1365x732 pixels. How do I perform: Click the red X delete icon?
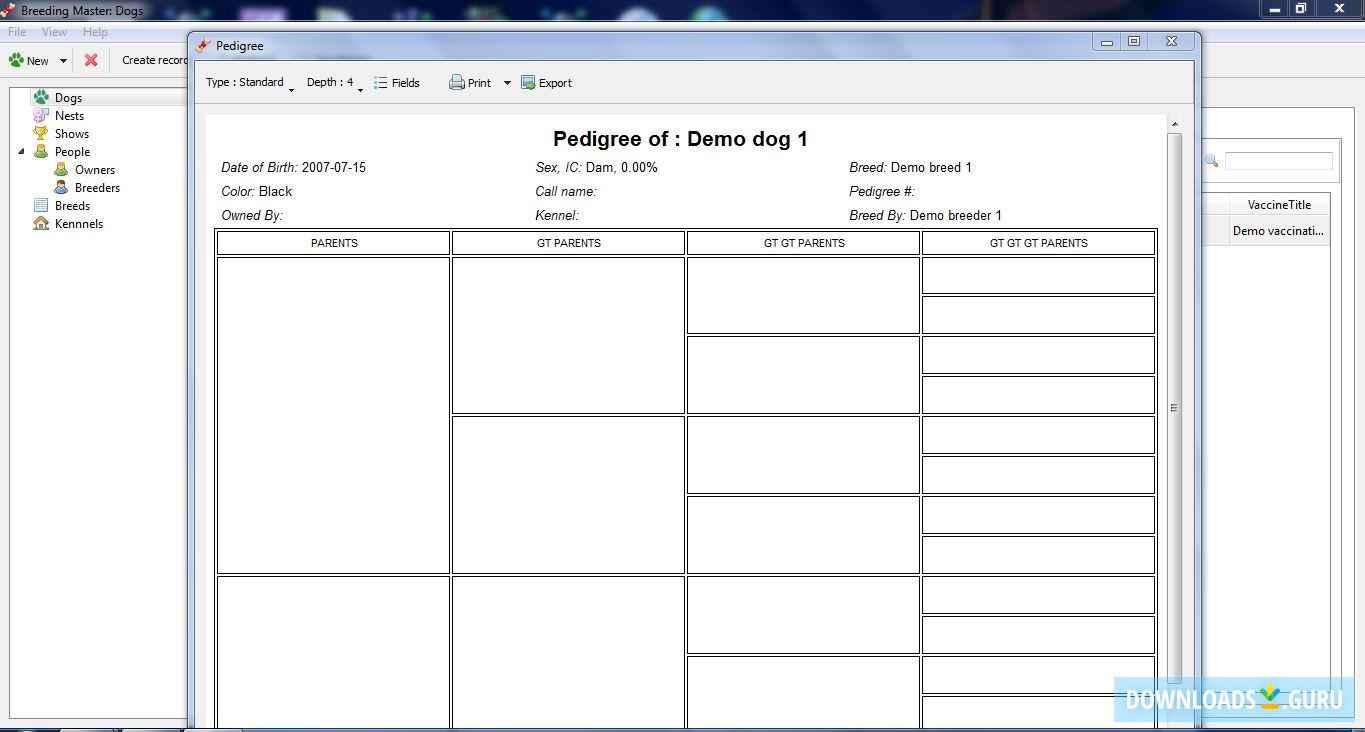click(91, 60)
